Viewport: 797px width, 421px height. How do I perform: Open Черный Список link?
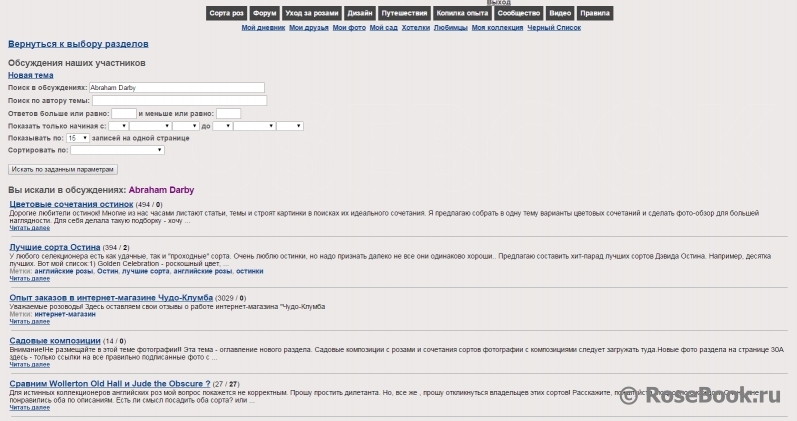(554, 28)
